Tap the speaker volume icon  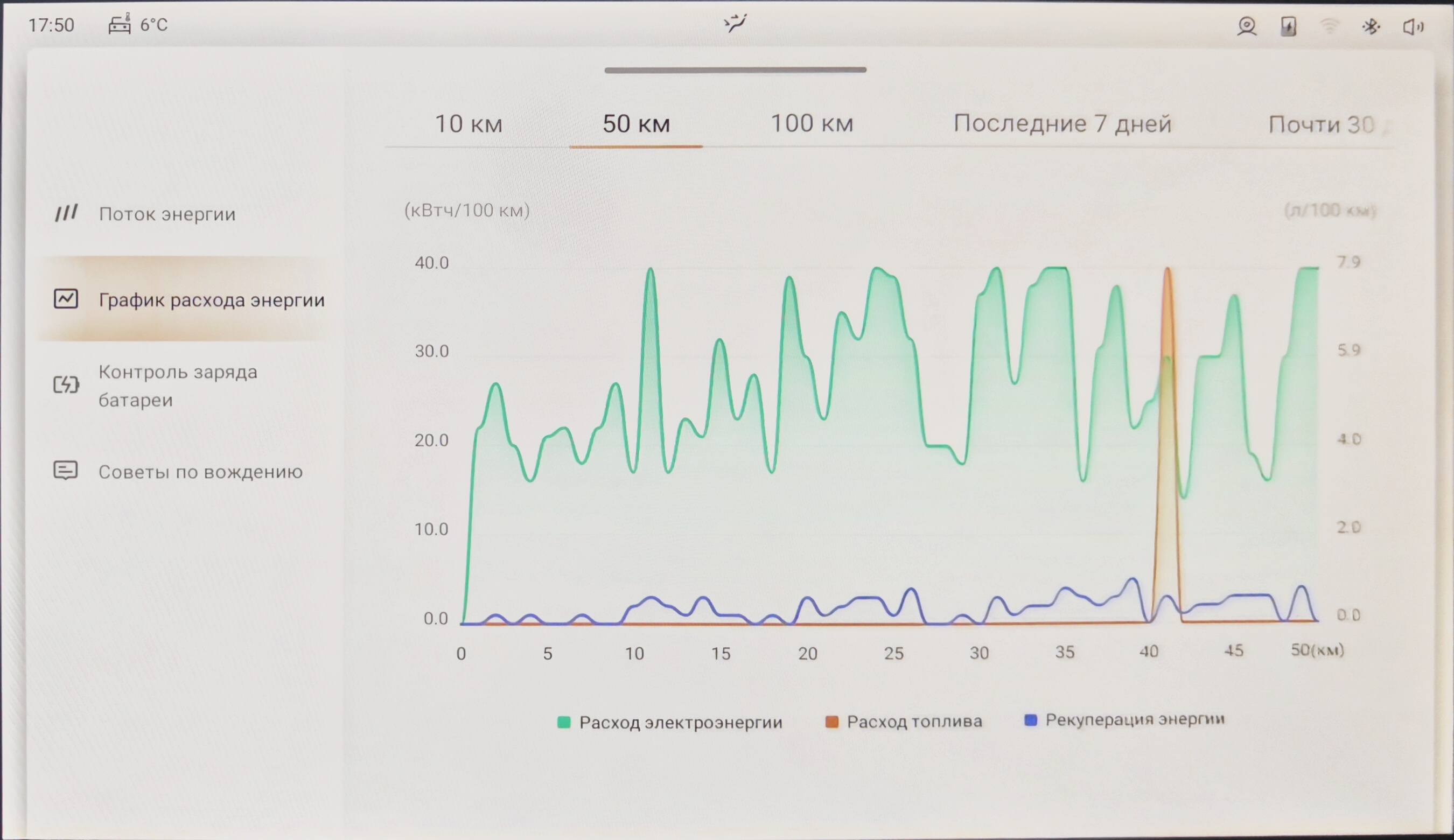1413,26
